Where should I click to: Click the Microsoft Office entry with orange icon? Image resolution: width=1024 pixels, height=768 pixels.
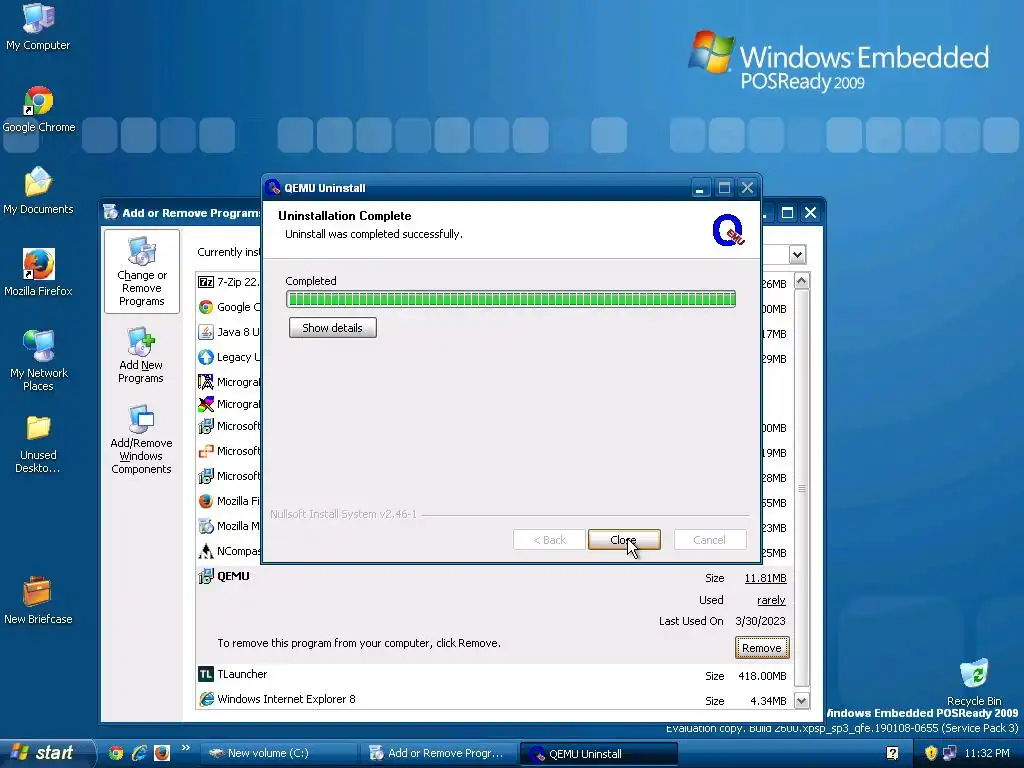point(206,451)
